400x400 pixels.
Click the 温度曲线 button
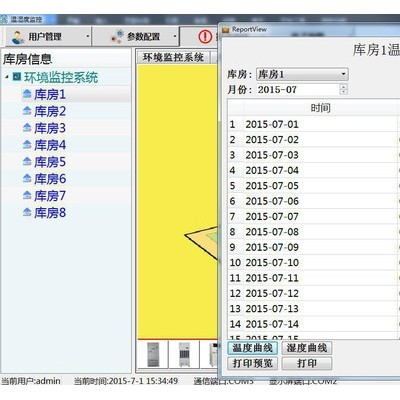point(253,348)
